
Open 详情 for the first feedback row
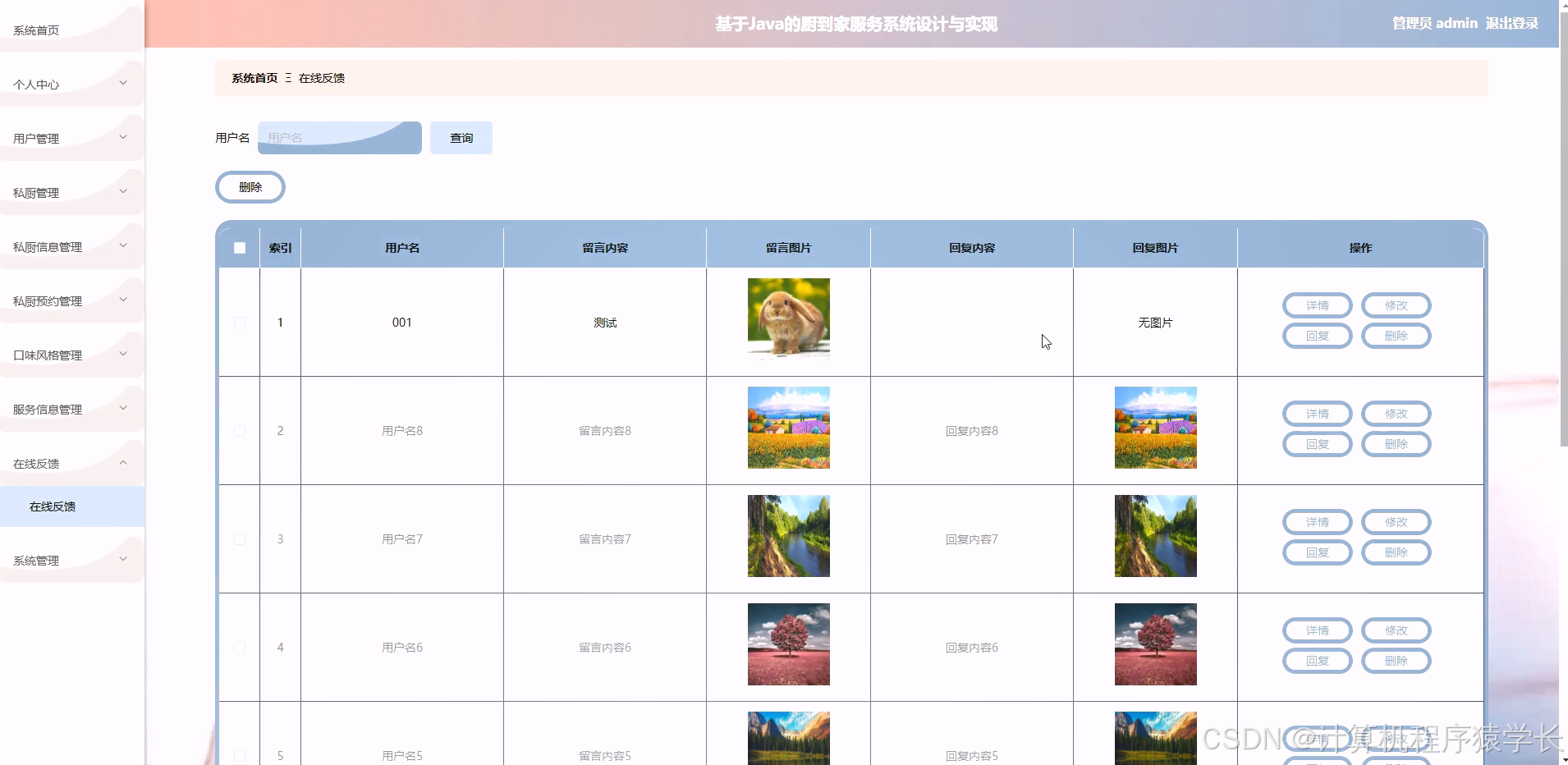coord(1318,305)
